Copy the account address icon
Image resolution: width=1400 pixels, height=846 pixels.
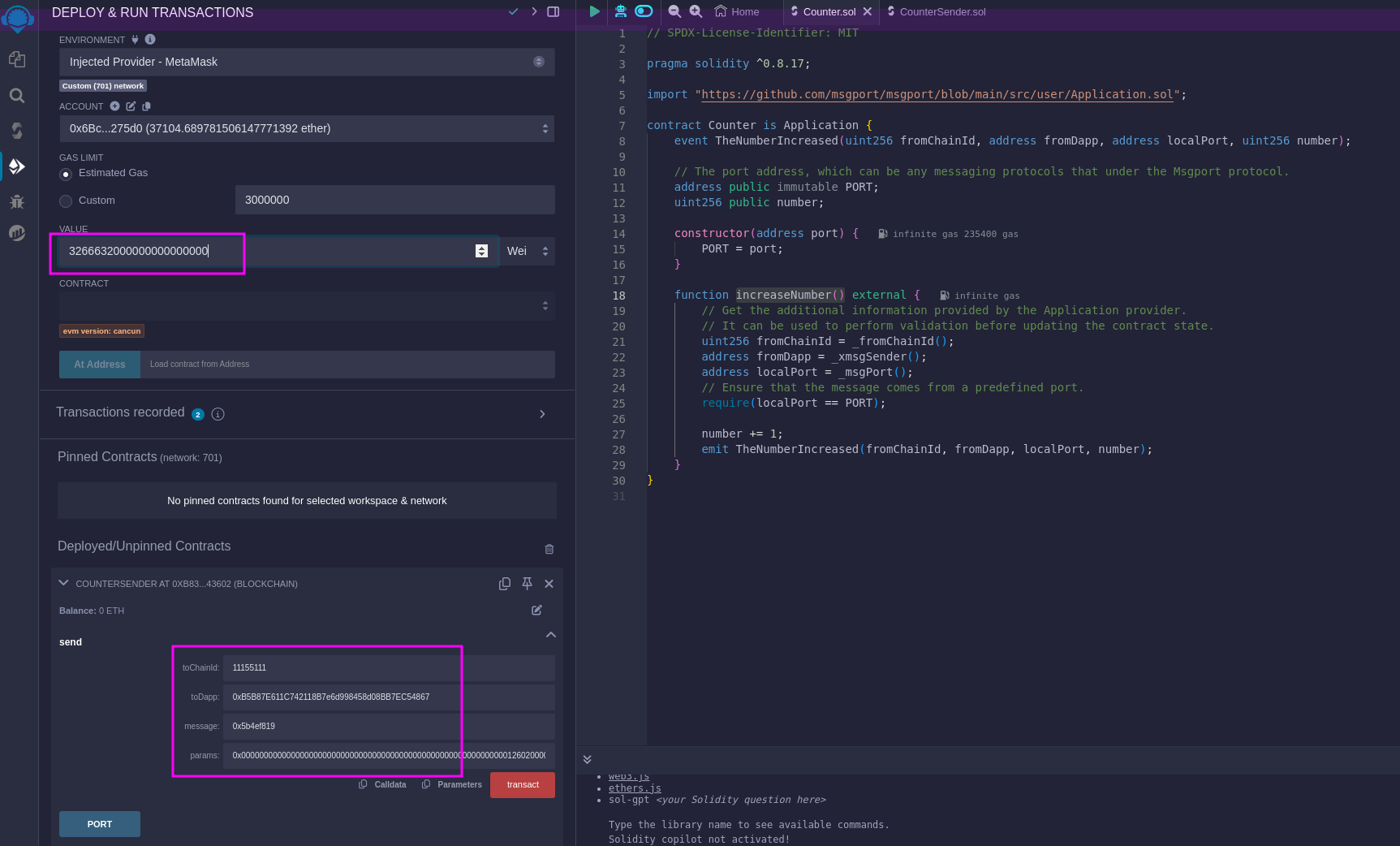(146, 106)
